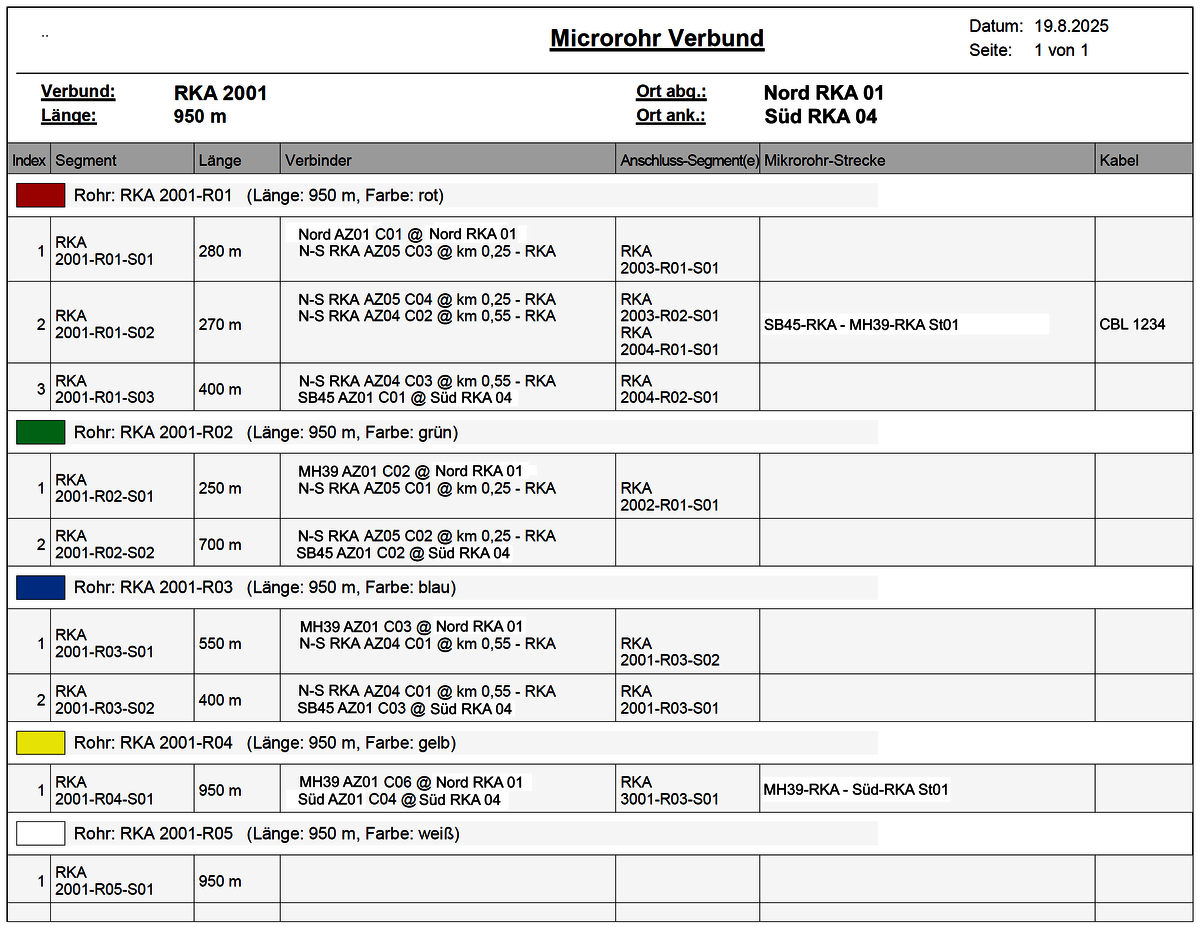1200x927 pixels.
Task: Select the 700 m length cell
Action: pyautogui.click(x=220, y=544)
